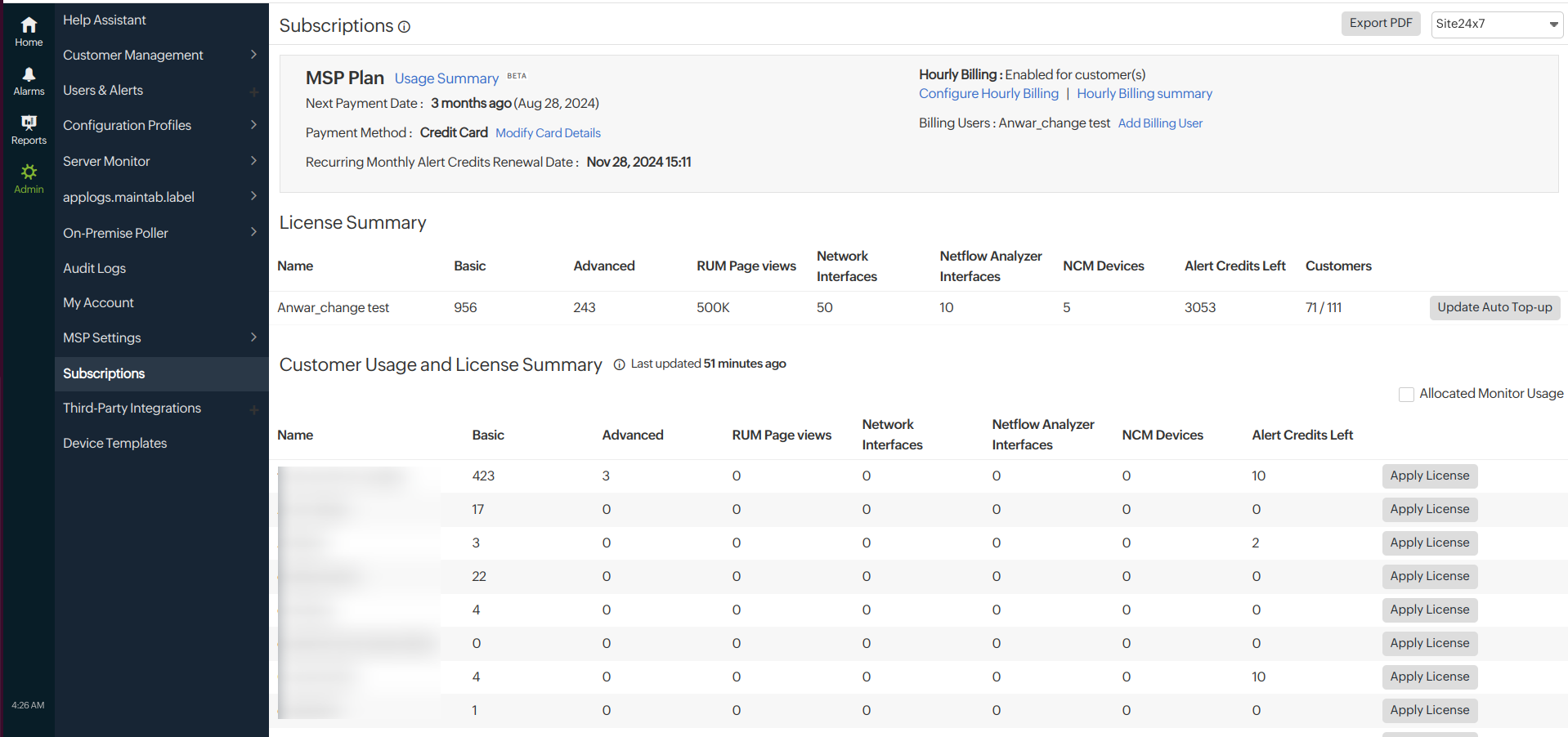Open the Site24x7 dropdown
This screenshot has height=737, width=1568.
(x=1496, y=24)
